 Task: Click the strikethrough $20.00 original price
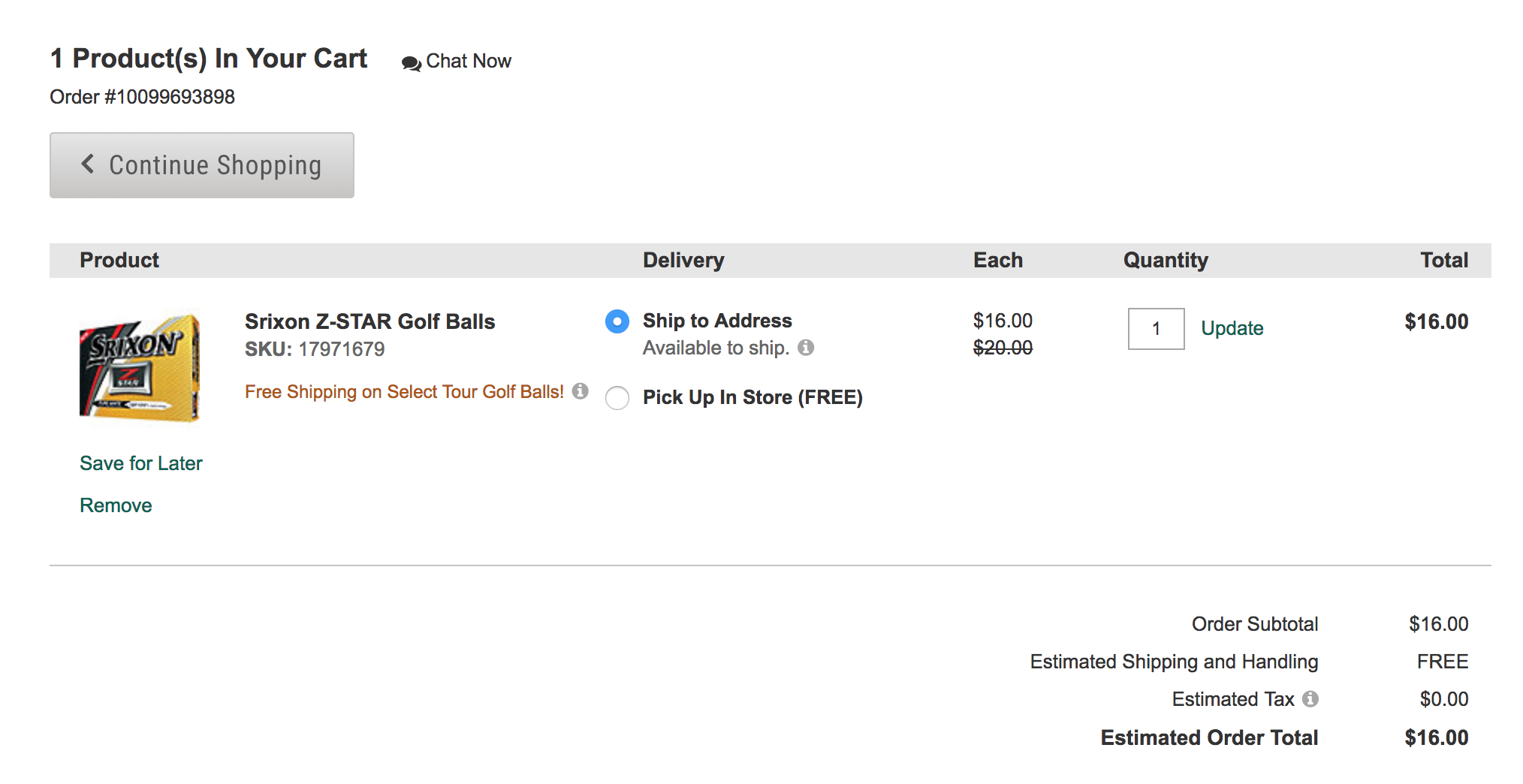click(1003, 348)
